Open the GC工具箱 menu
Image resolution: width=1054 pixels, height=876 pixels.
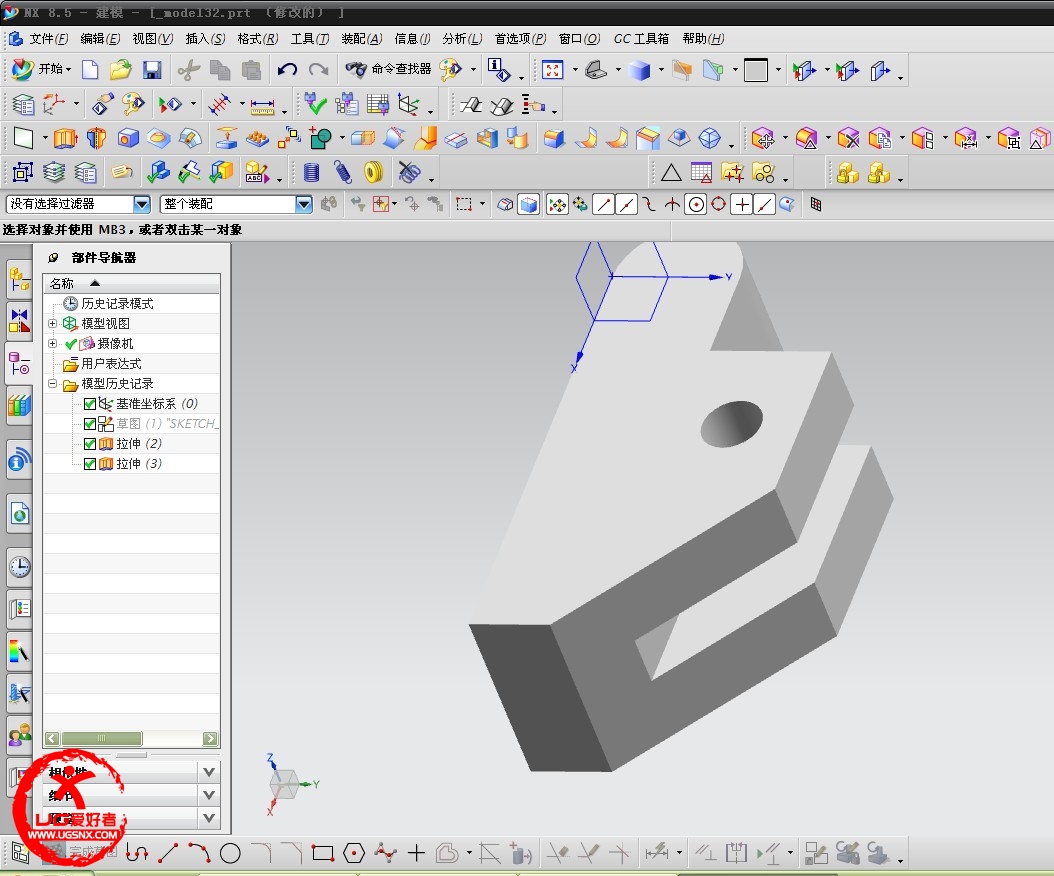tap(641, 39)
